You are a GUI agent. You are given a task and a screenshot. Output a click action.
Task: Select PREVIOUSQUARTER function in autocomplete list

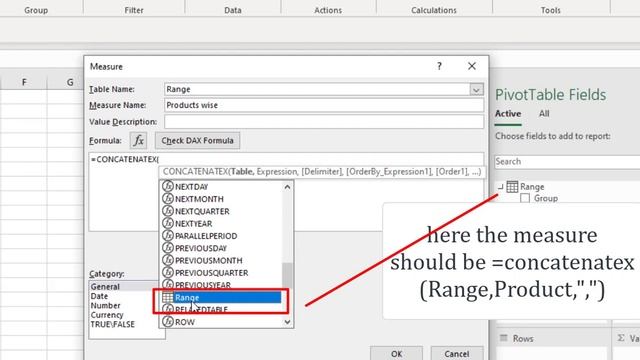tap(220, 272)
